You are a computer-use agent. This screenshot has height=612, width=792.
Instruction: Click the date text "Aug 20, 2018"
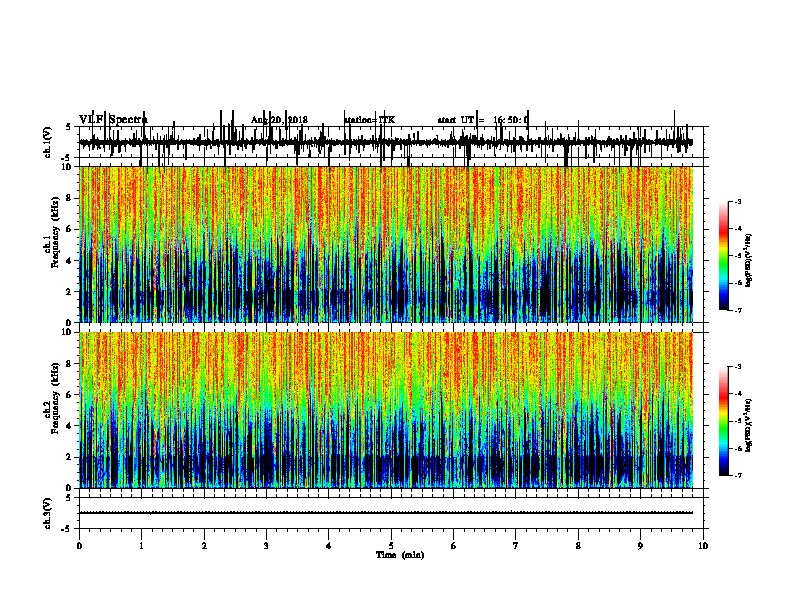(x=279, y=120)
